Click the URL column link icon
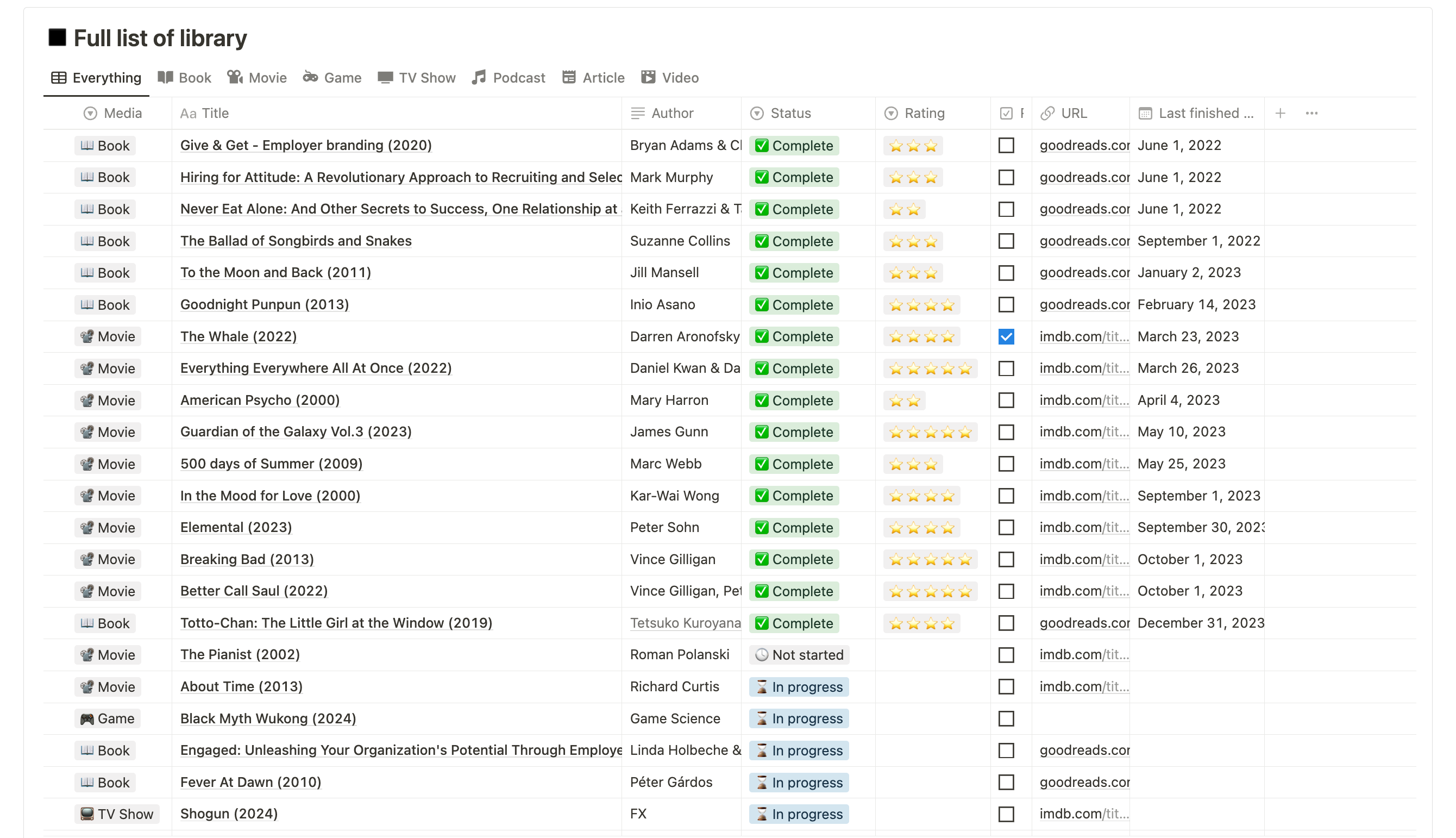This screenshot has height=838, width=1456. tap(1047, 114)
